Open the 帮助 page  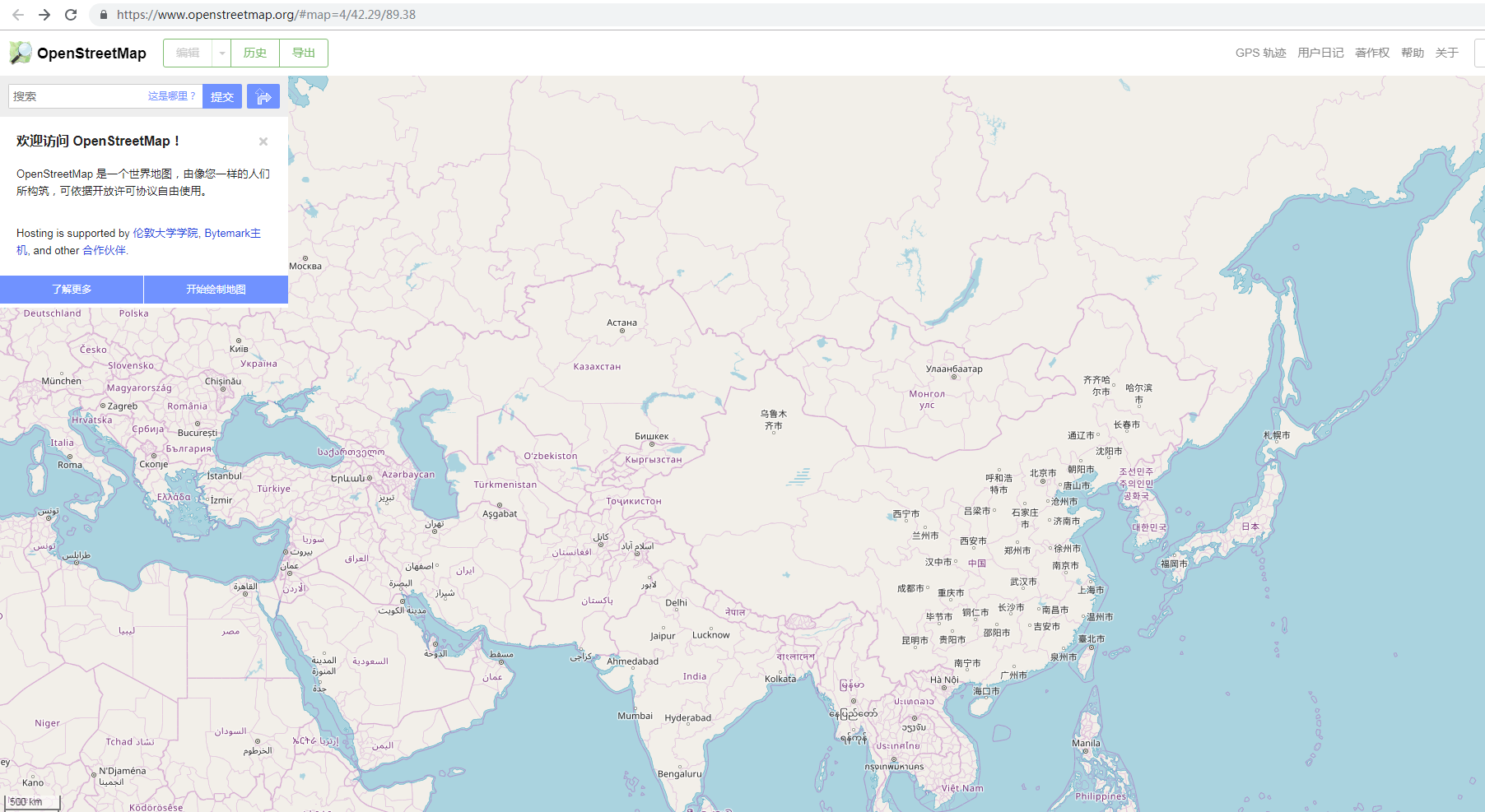(x=1412, y=53)
